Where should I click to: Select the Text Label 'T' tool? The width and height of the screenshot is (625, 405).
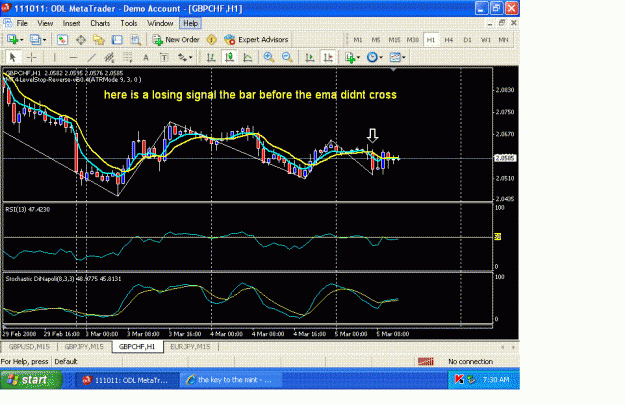(x=164, y=57)
